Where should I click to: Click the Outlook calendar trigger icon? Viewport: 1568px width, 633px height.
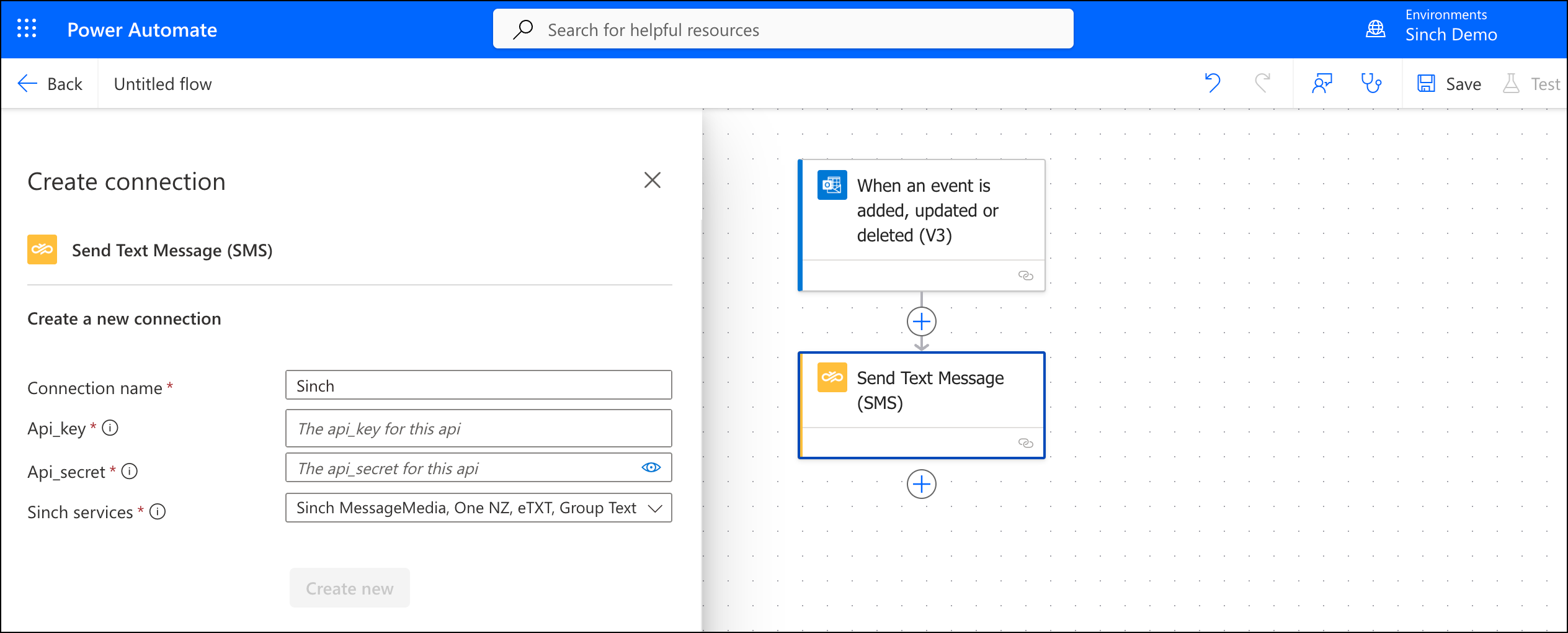point(832,184)
